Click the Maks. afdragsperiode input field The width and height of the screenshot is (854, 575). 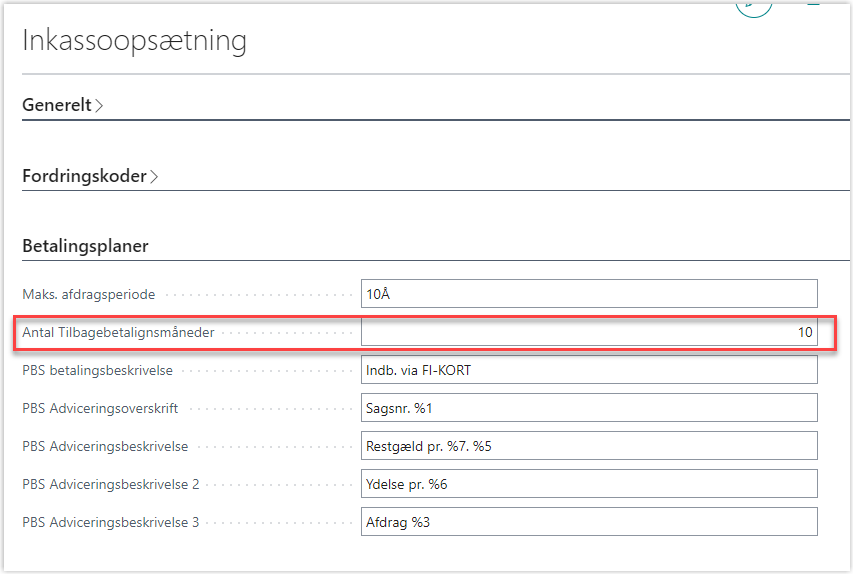[589, 294]
